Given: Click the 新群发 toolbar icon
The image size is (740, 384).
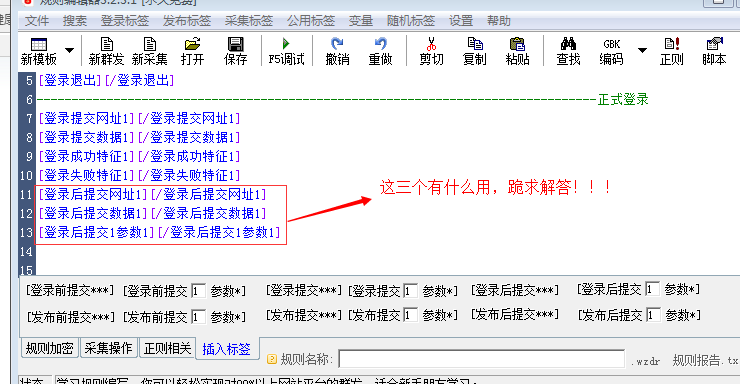Looking at the screenshot, I should tap(107, 51).
